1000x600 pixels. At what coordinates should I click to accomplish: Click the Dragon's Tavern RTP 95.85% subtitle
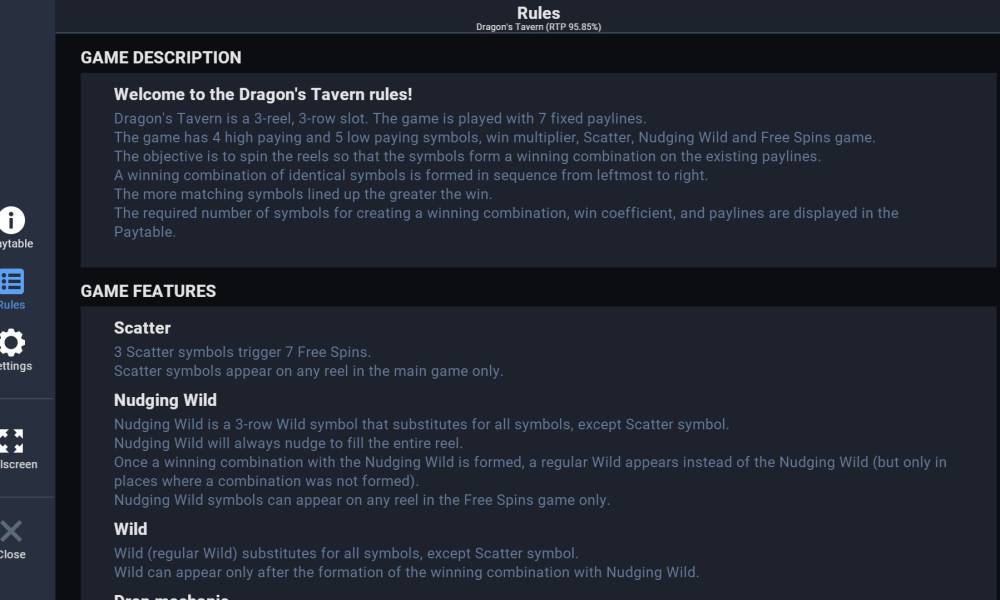click(x=538, y=27)
